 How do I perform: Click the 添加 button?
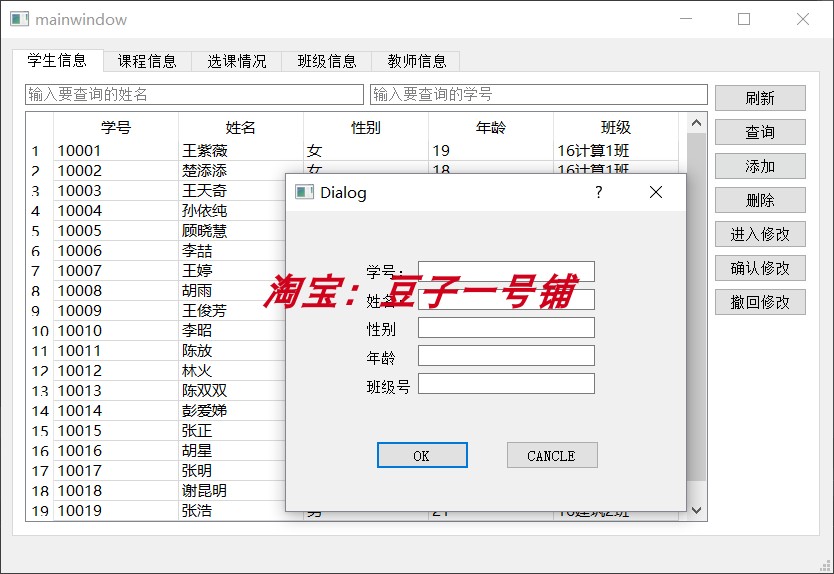[x=760, y=167]
